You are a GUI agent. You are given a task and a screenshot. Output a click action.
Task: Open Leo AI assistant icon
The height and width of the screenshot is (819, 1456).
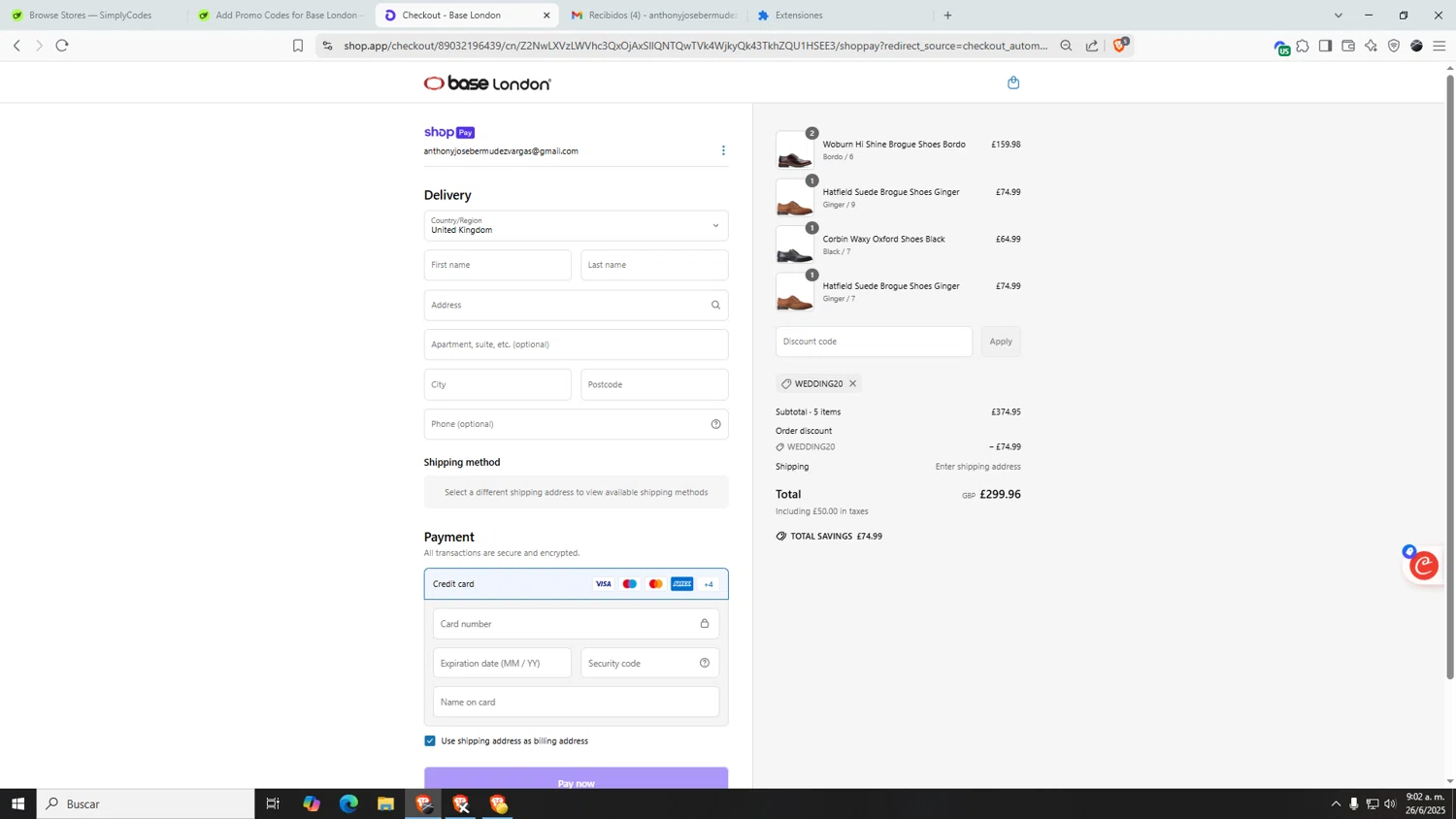click(x=1371, y=46)
